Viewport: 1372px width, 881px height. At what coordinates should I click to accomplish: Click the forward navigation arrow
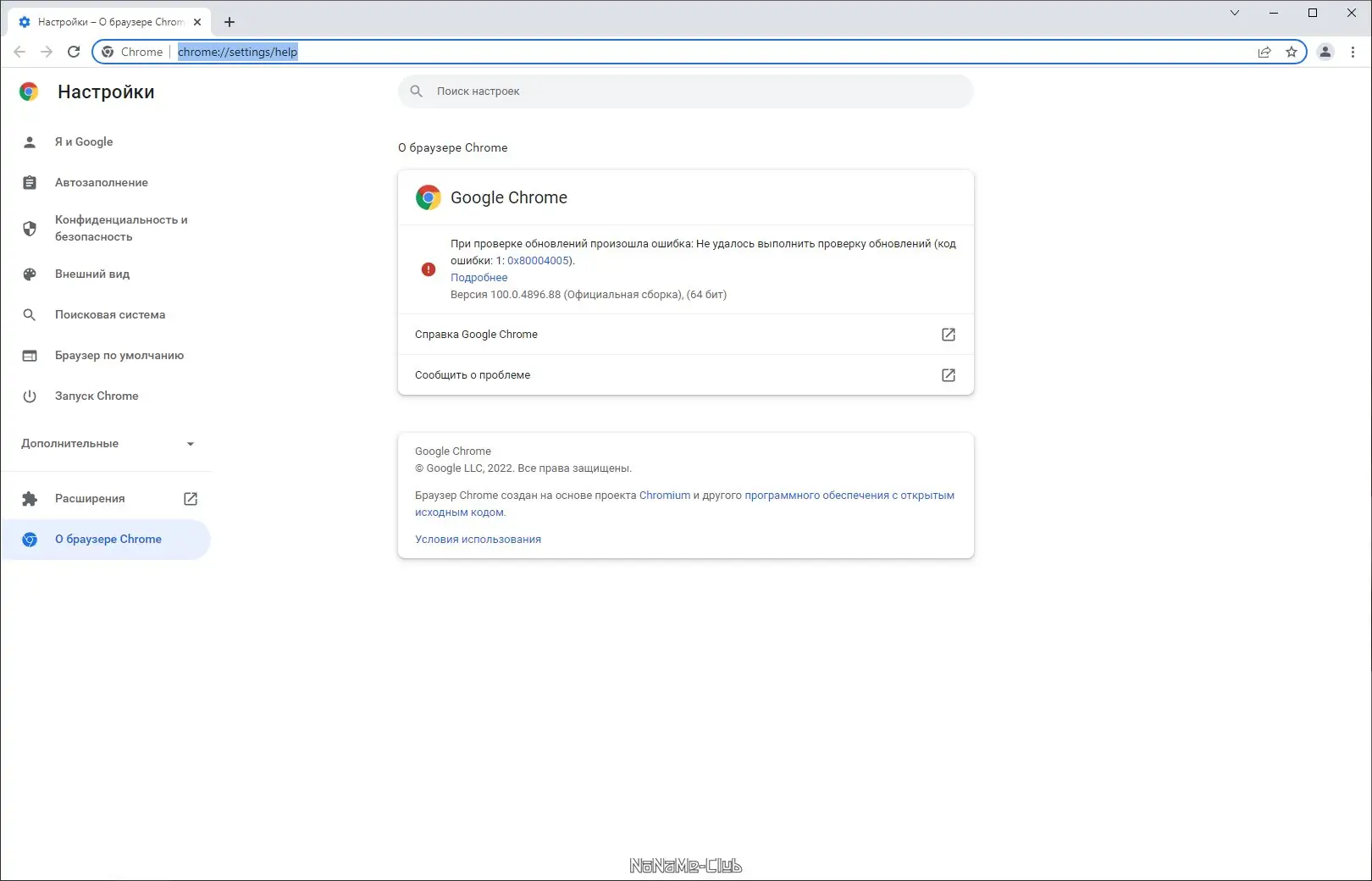pos(47,52)
